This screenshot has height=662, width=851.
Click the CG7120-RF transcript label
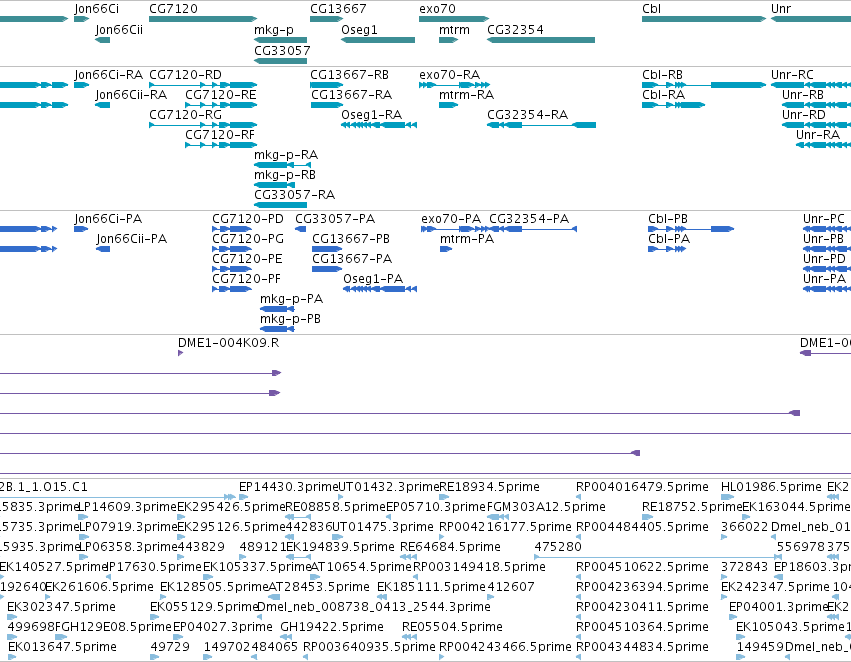click(x=220, y=135)
